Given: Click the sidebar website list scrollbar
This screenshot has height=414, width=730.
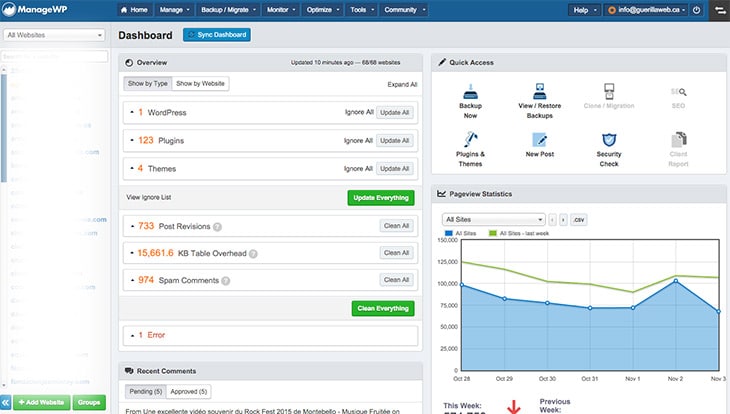Looking at the screenshot, I should coord(4,128).
